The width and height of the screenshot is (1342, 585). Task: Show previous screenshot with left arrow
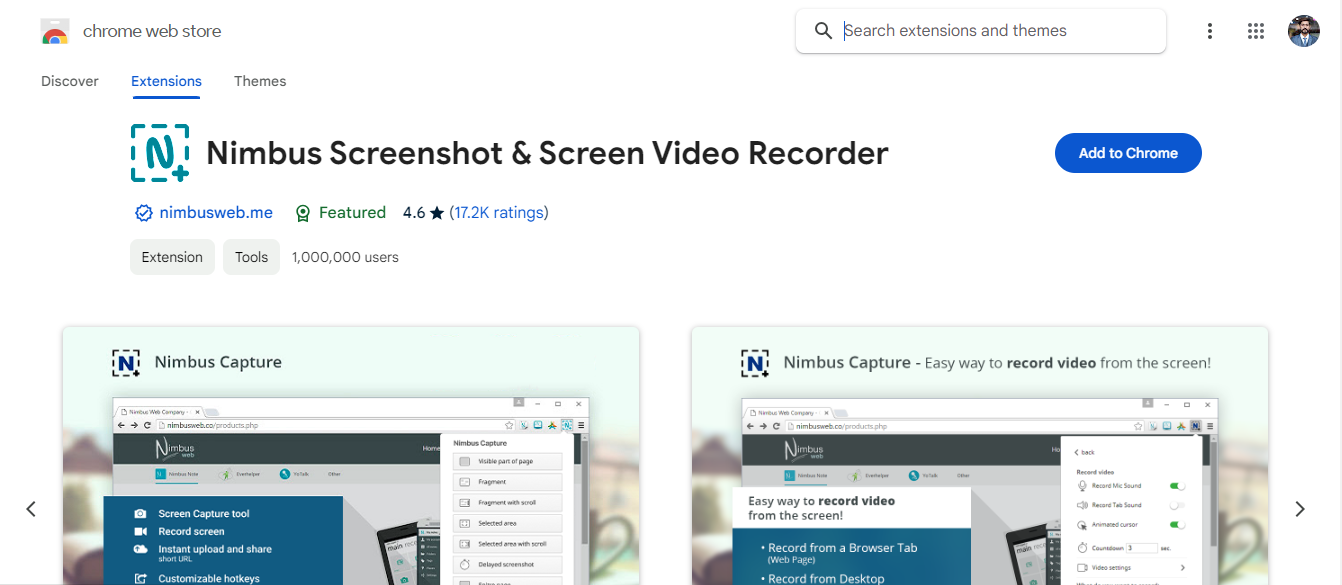31,509
